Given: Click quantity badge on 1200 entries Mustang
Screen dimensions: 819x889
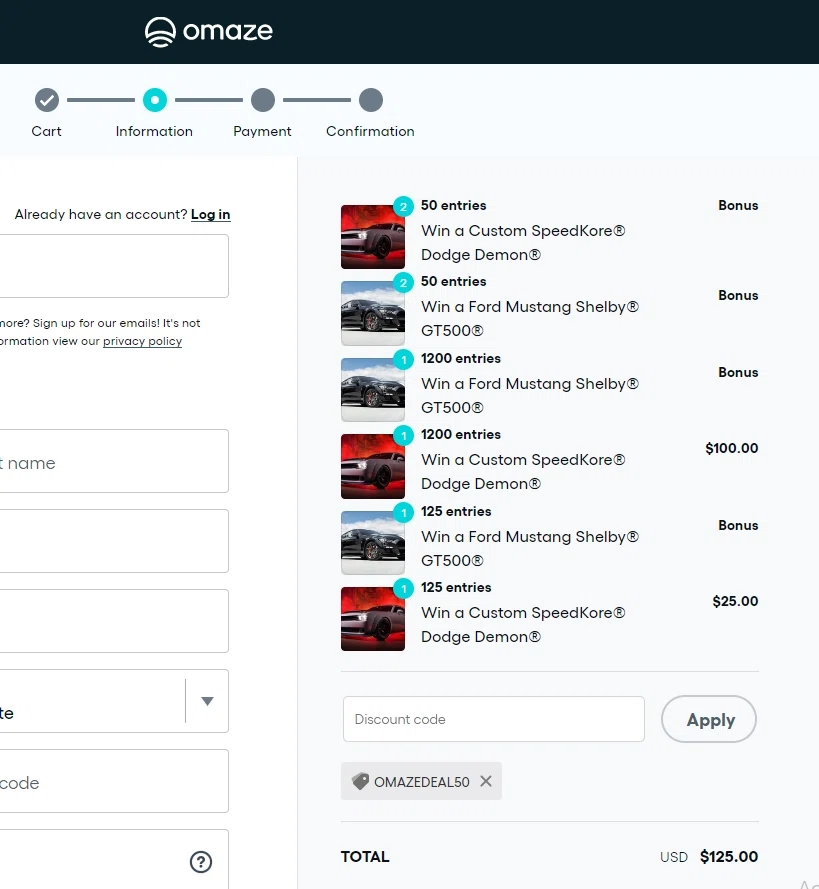Looking at the screenshot, I should 404,359.
